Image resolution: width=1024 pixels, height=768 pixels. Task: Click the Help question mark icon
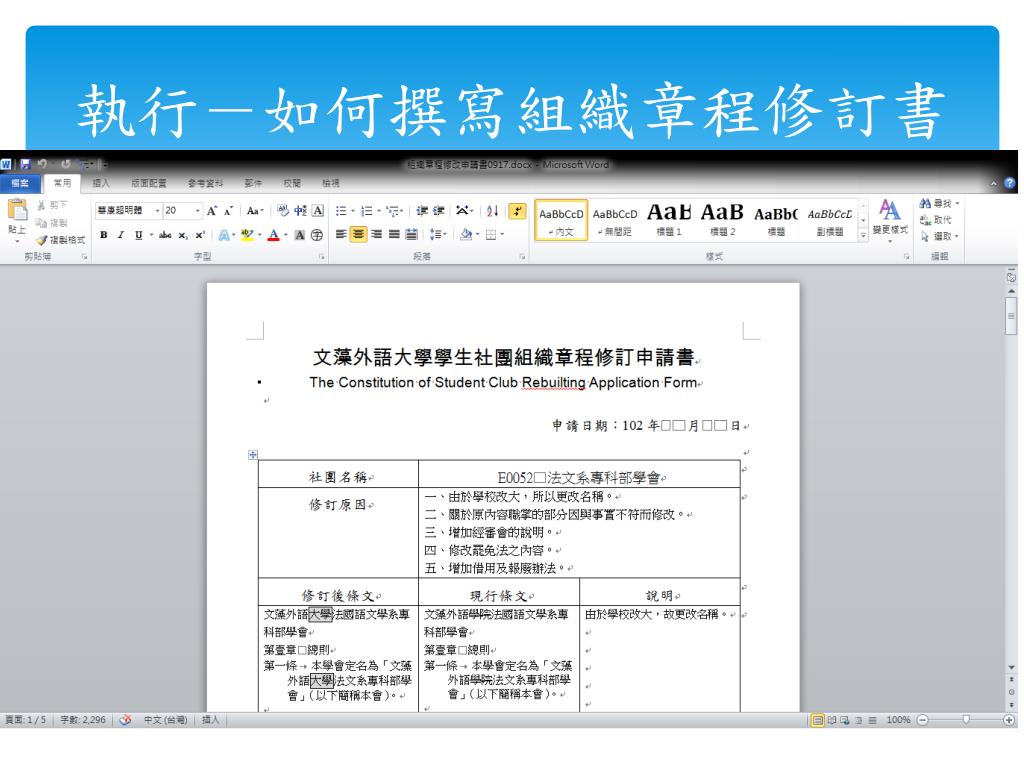[x=1009, y=183]
